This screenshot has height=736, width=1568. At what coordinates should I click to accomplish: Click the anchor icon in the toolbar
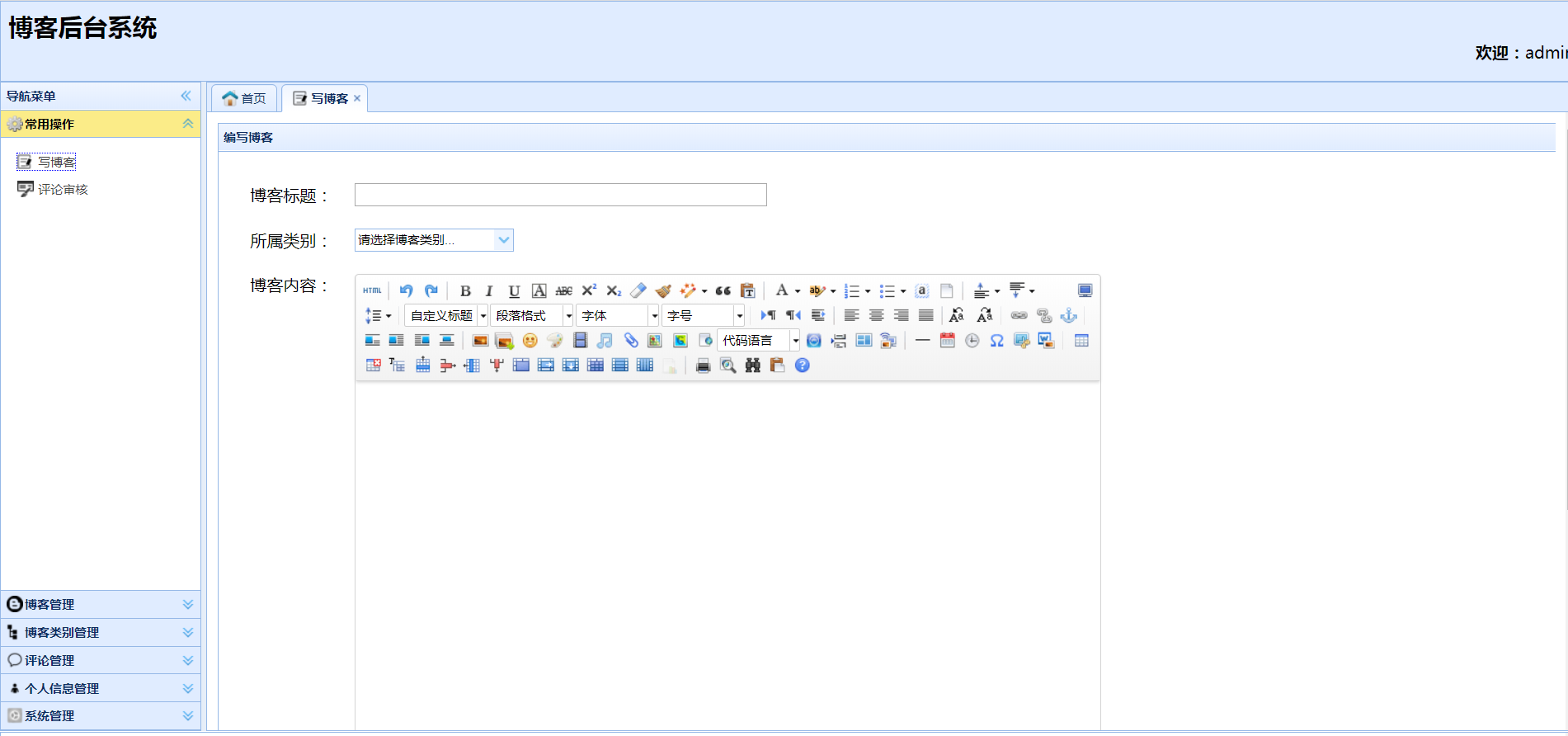(1069, 316)
